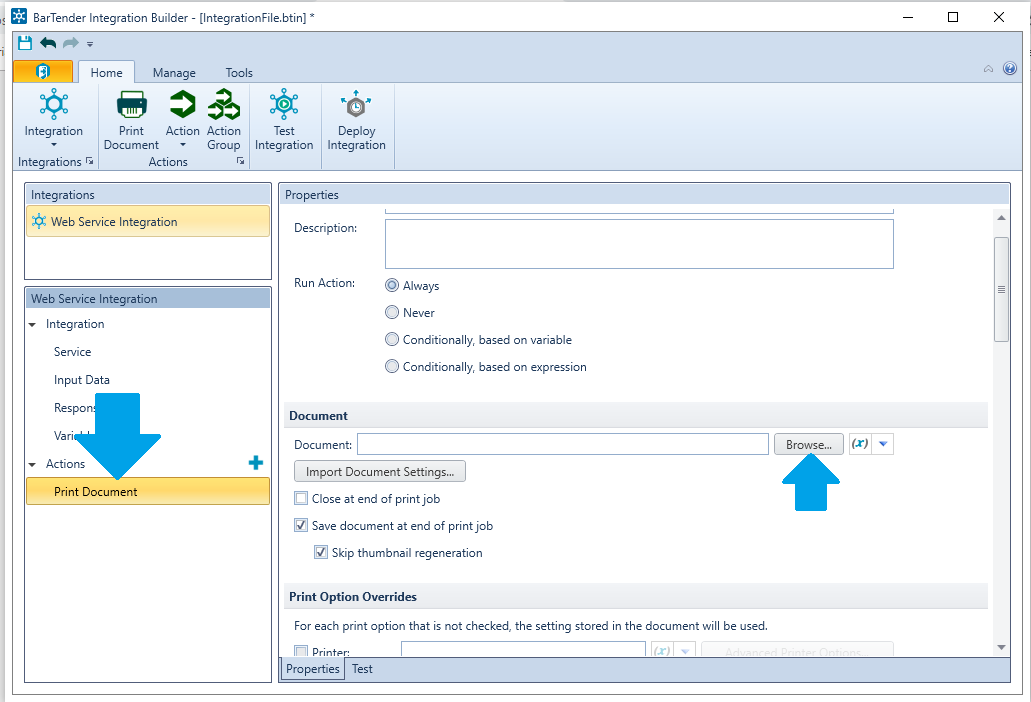Select Conditionally, based on expression option

click(392, 366)
